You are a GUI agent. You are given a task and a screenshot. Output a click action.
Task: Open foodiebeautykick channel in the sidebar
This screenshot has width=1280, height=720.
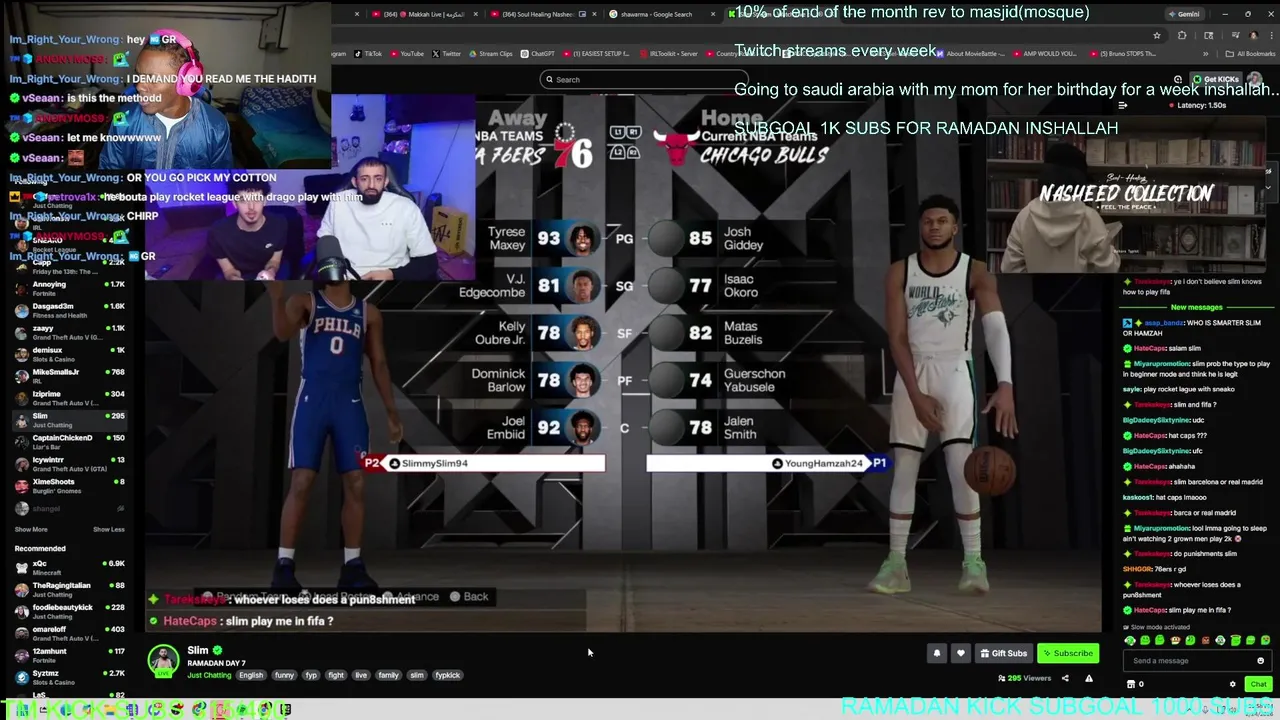click(70, 612)
